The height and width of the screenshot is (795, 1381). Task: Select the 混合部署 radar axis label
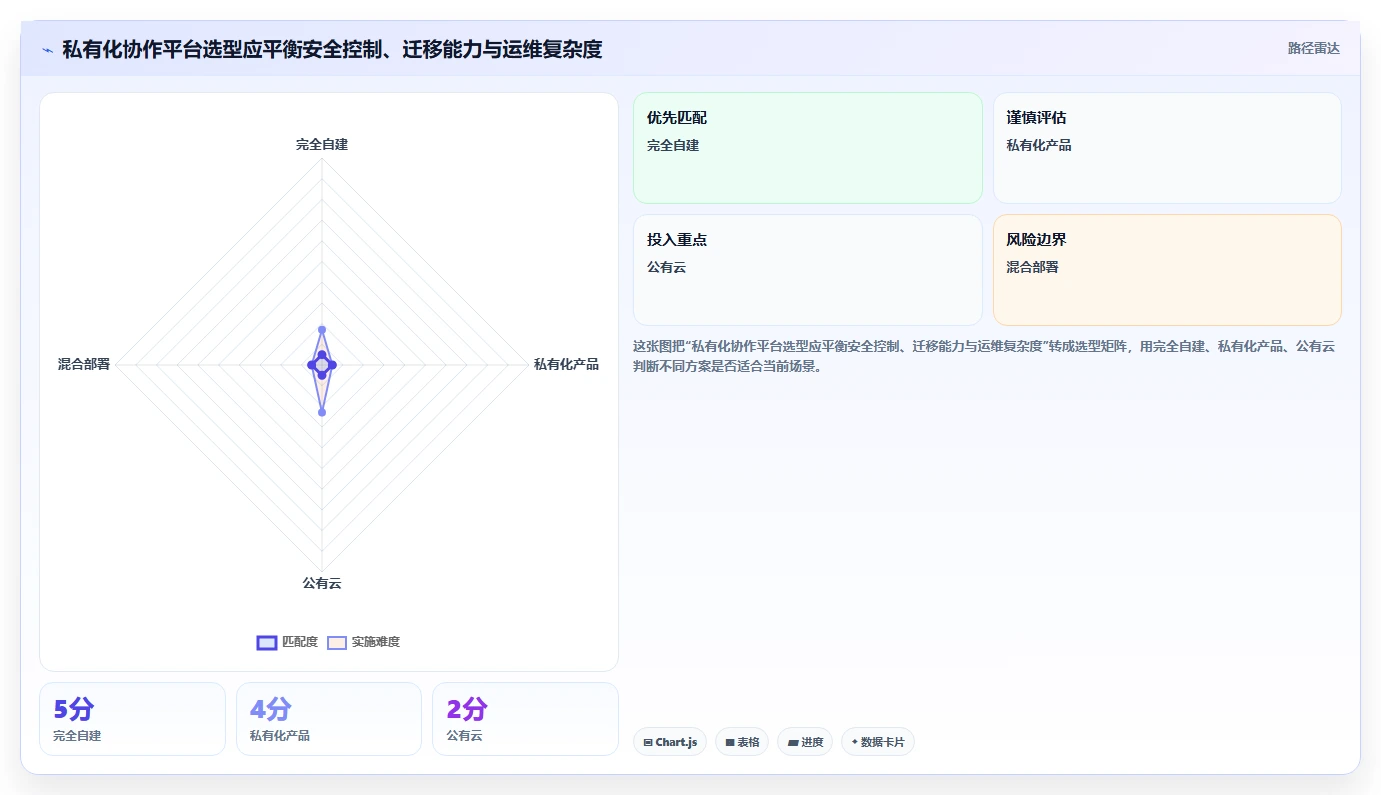tap(84, 364)
